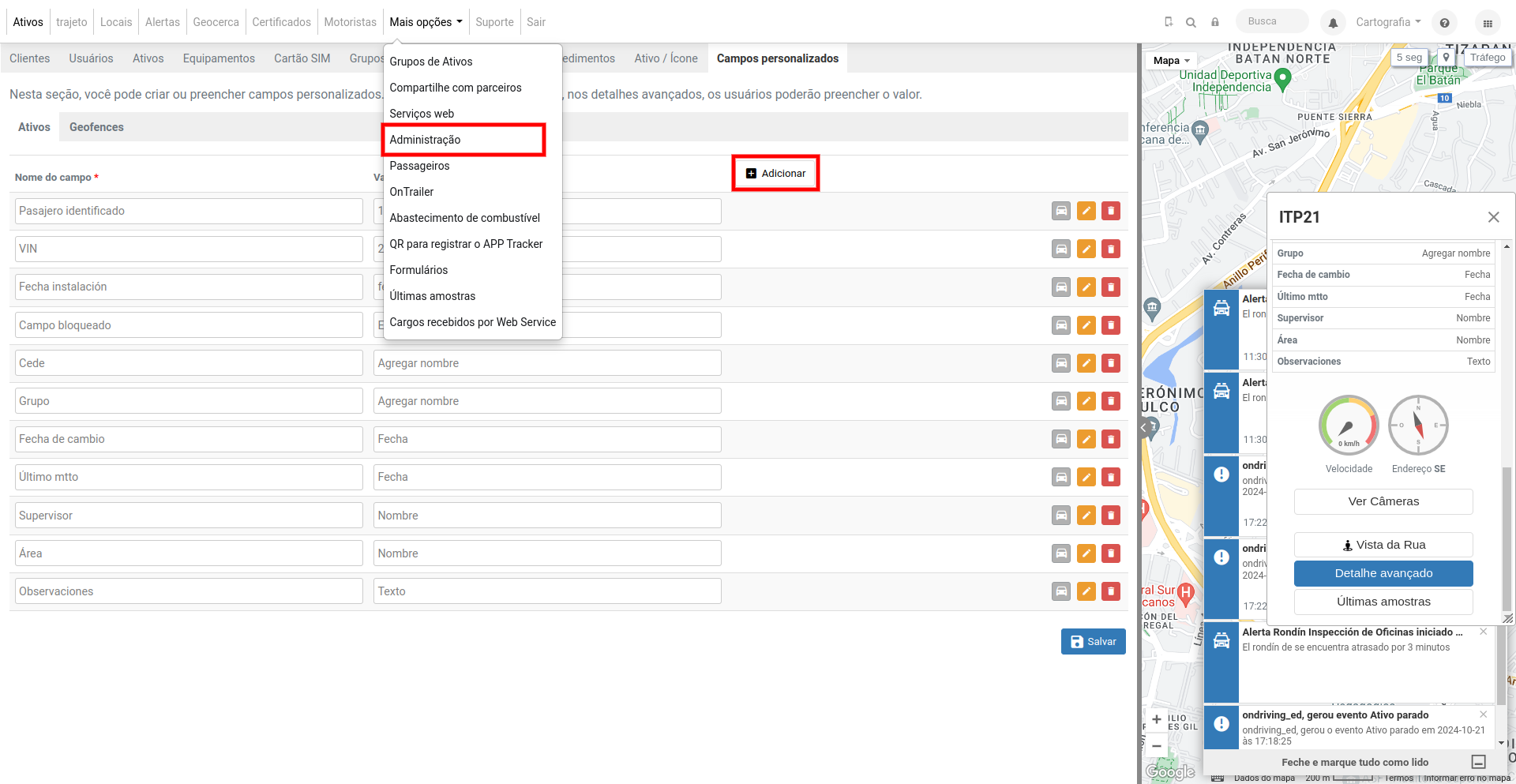The height and width of the screenshot is (784, 1516).
Task: Click the Supervisor field name input
Action: [x=189, y=516]
